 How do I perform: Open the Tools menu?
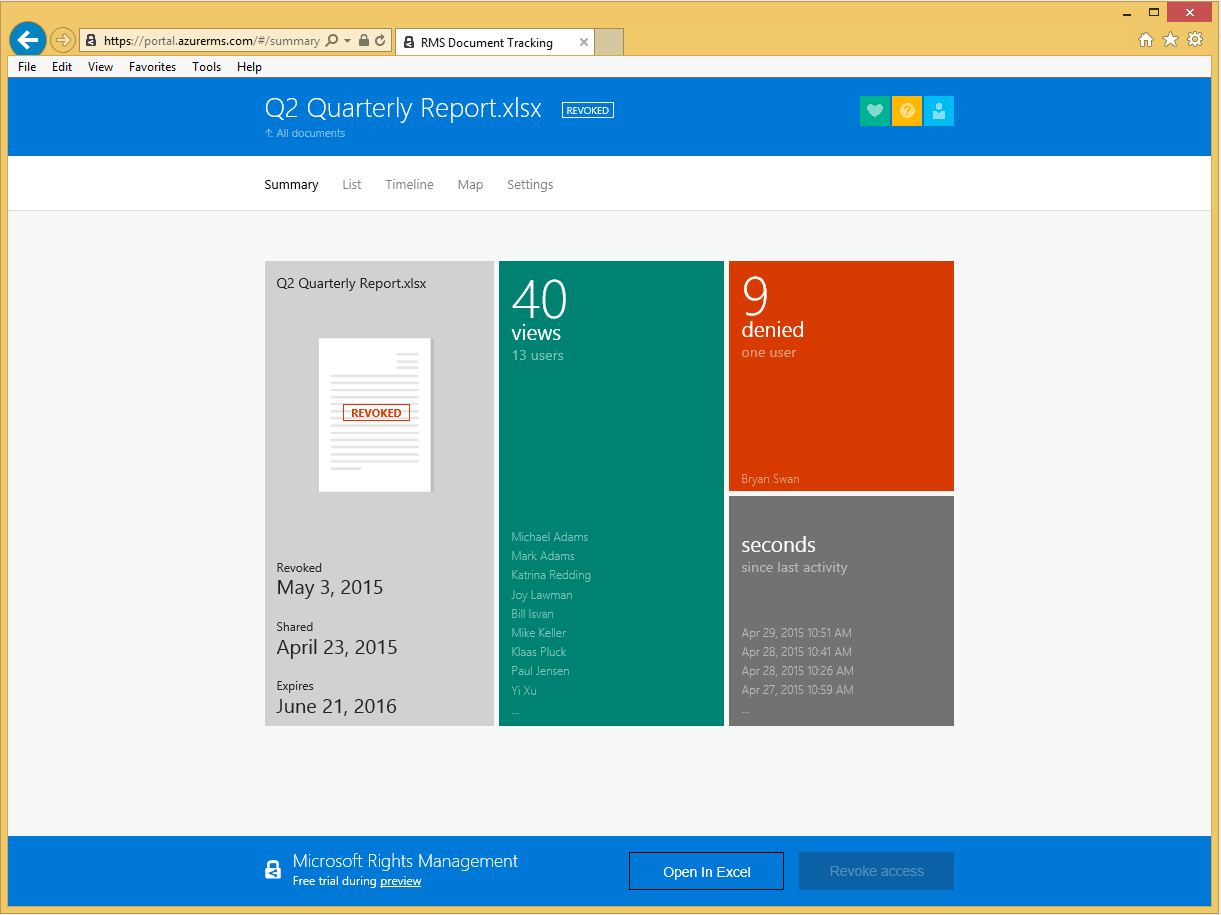[x=207, y=67]
